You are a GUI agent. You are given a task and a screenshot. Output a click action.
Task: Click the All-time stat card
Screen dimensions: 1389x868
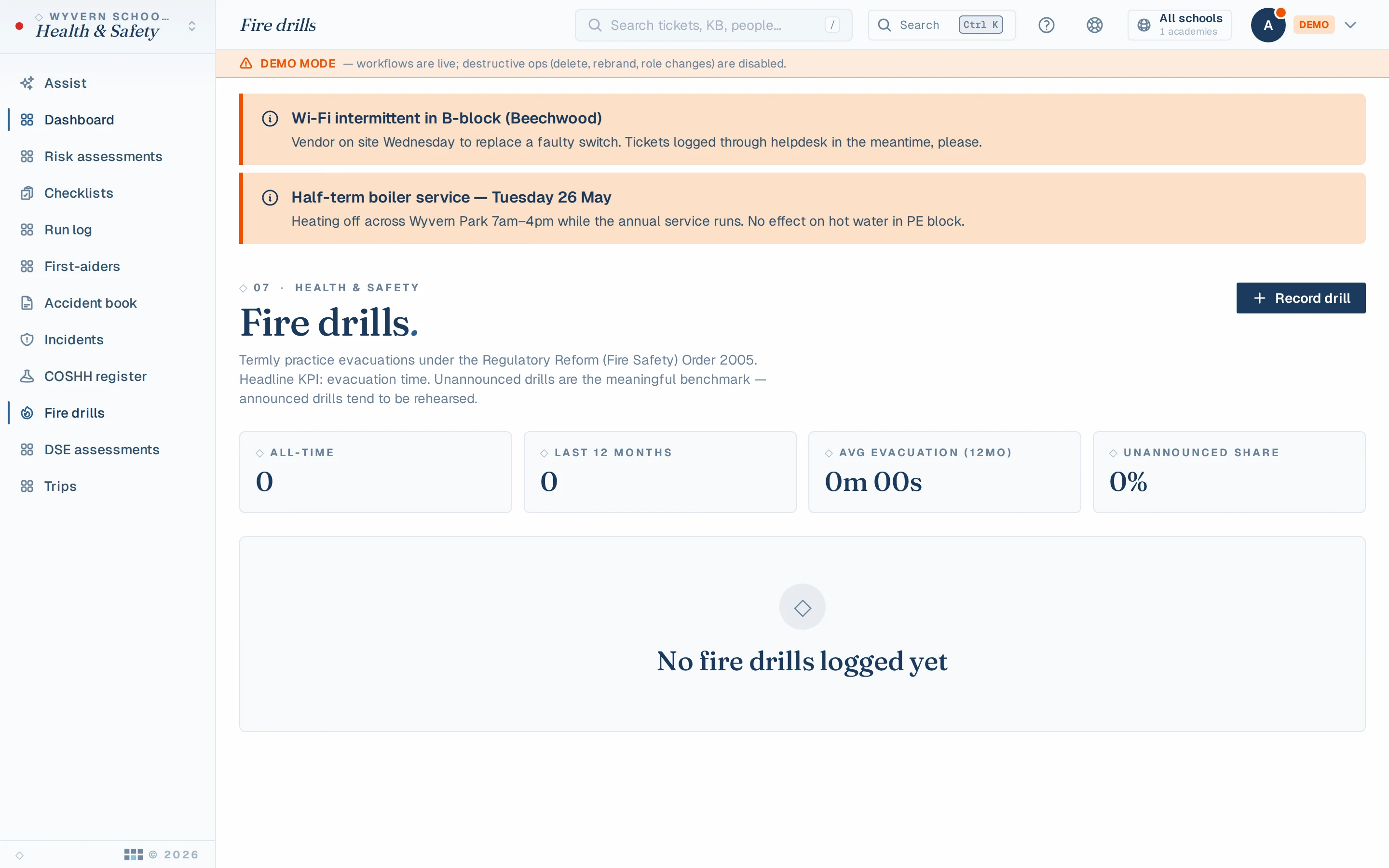375,472
